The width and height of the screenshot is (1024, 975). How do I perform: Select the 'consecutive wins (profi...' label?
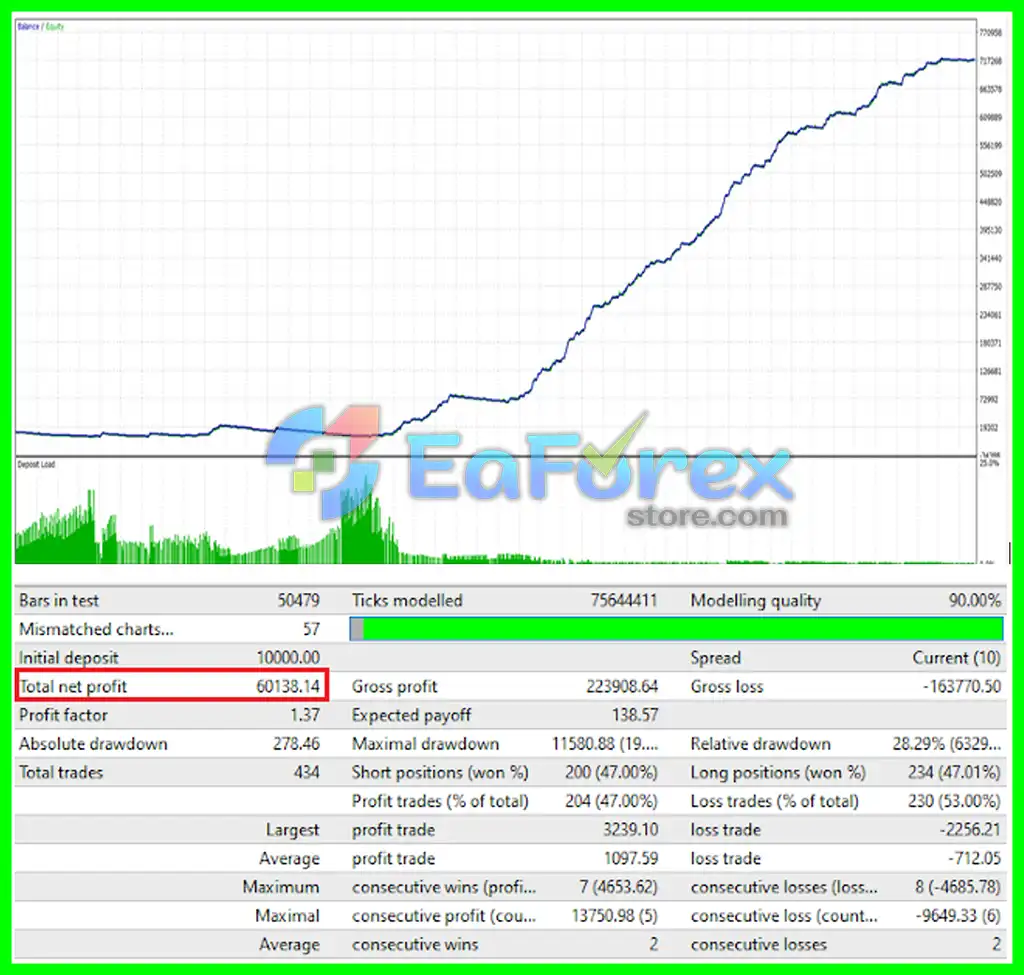point(444,887)
